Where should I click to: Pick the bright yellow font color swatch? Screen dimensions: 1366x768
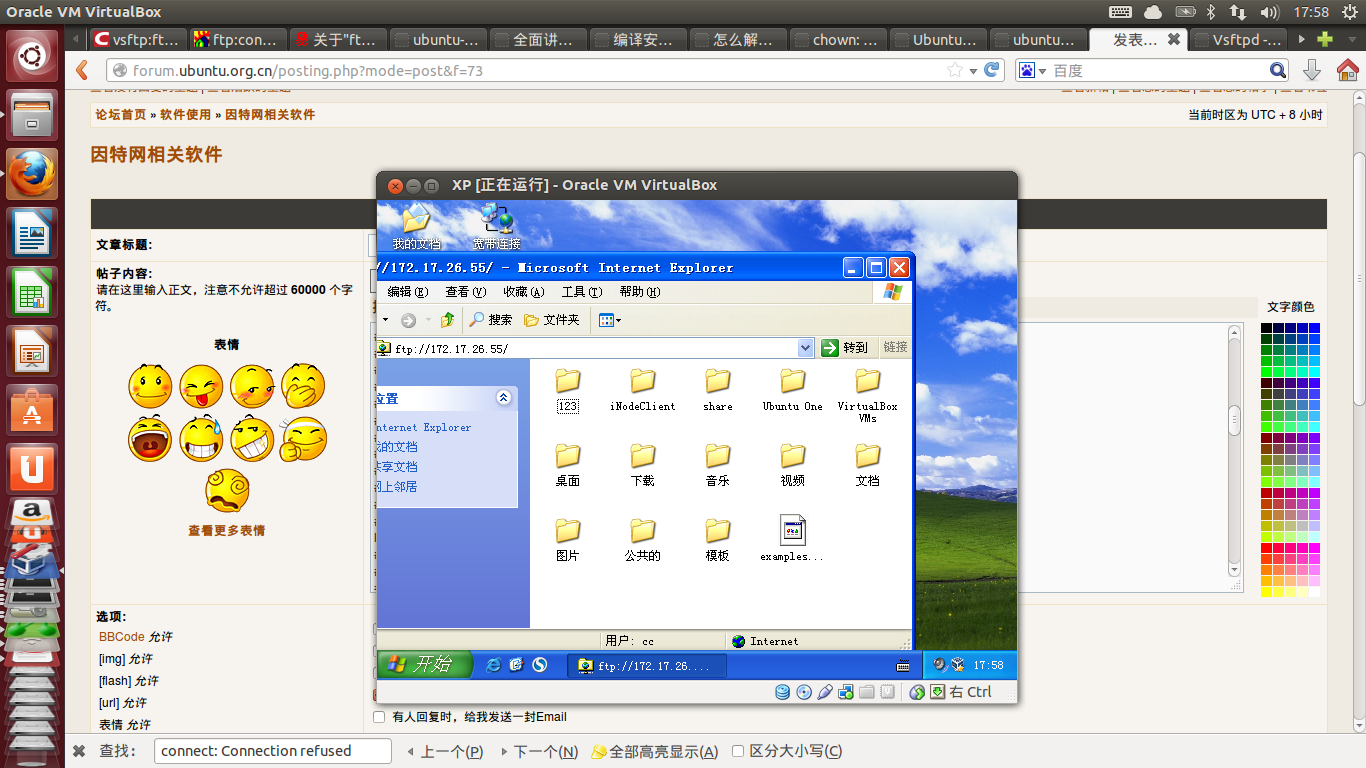[x=1267, y=592]
